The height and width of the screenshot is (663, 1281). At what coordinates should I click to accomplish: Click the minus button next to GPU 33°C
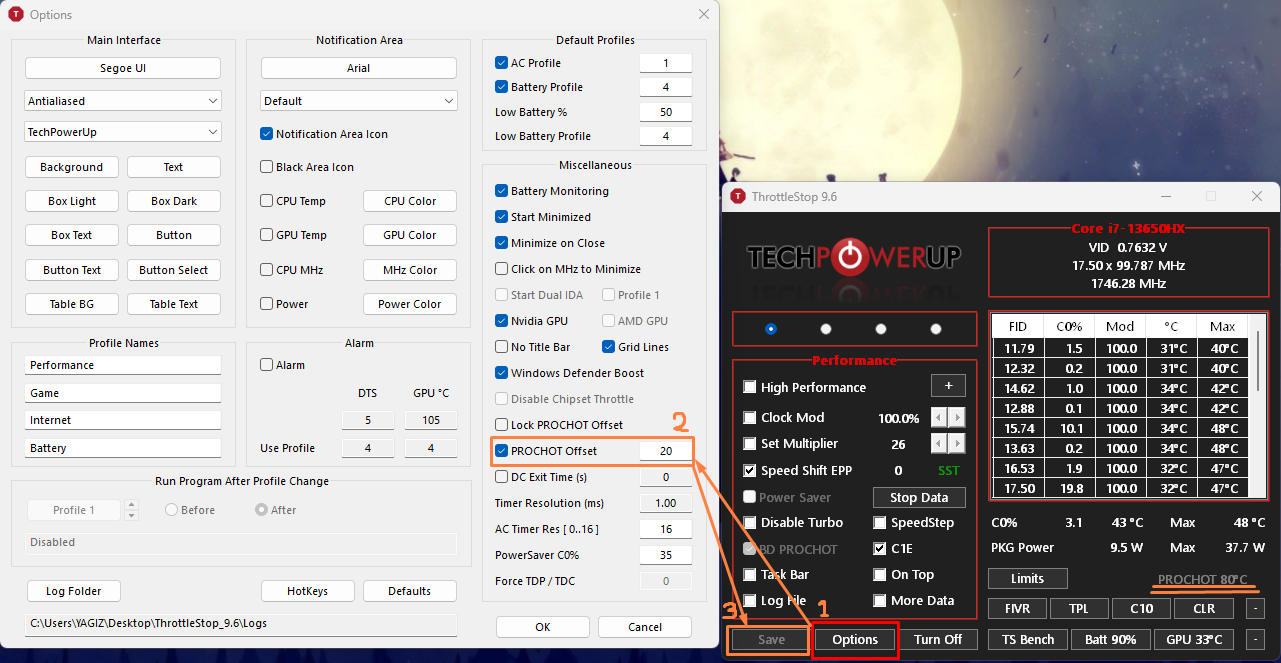coord(1255,639)
